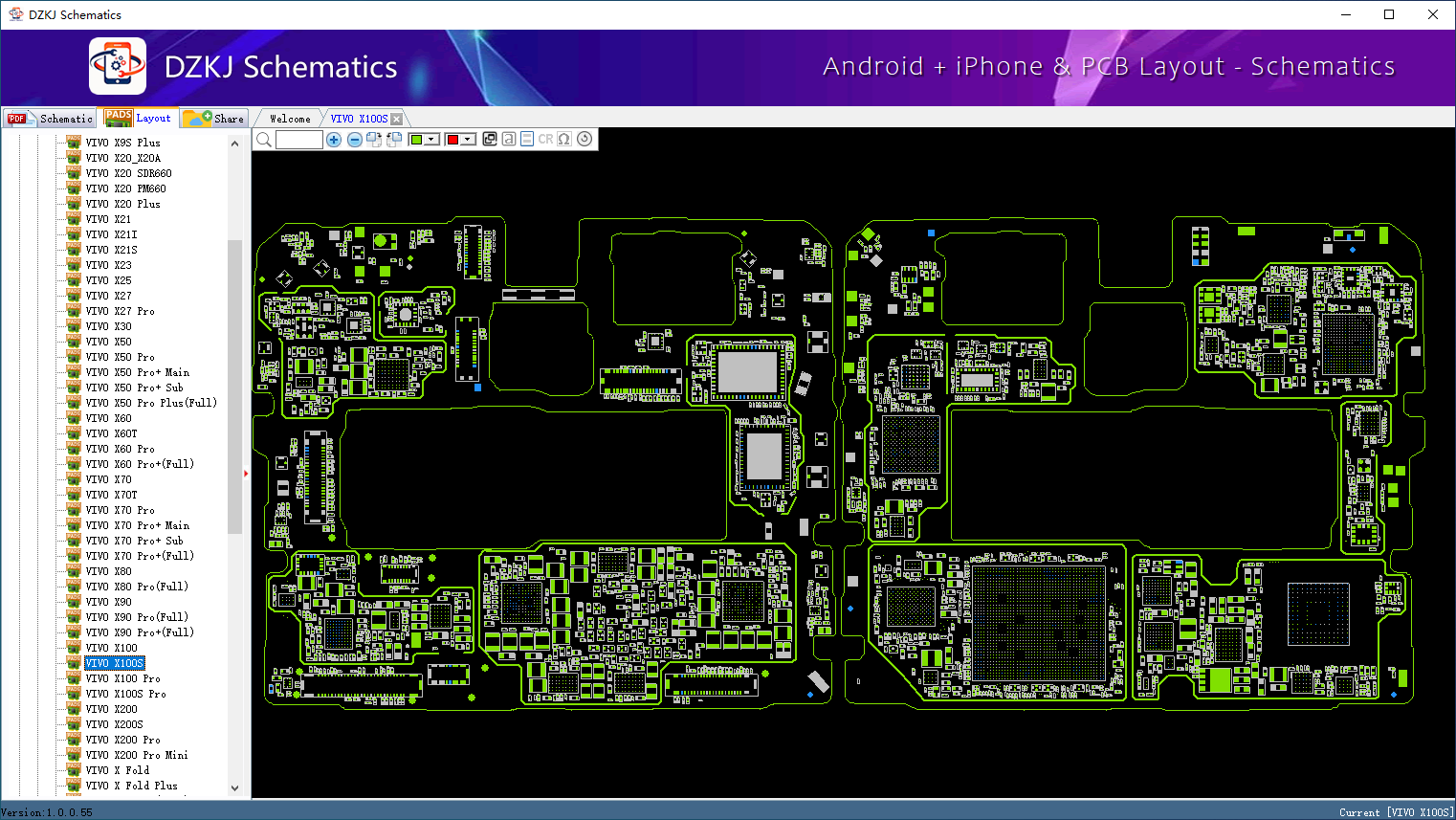Close the VIVO X100S document tab
This screenshot has height=820, width=1456.
(396, 119)
